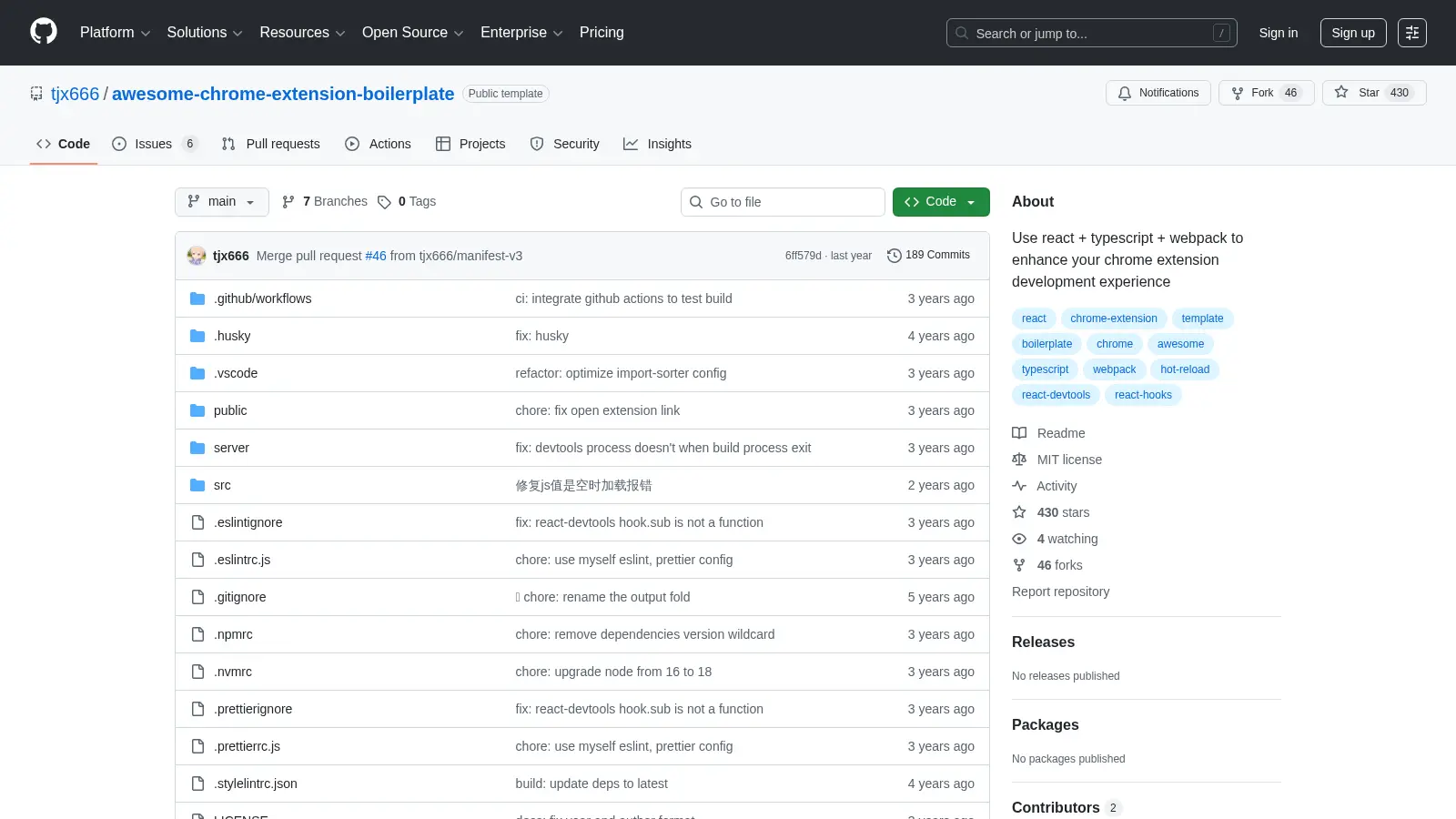
Task: Click the folder icon for .github/workflows
Action: (x=197, y=298)
